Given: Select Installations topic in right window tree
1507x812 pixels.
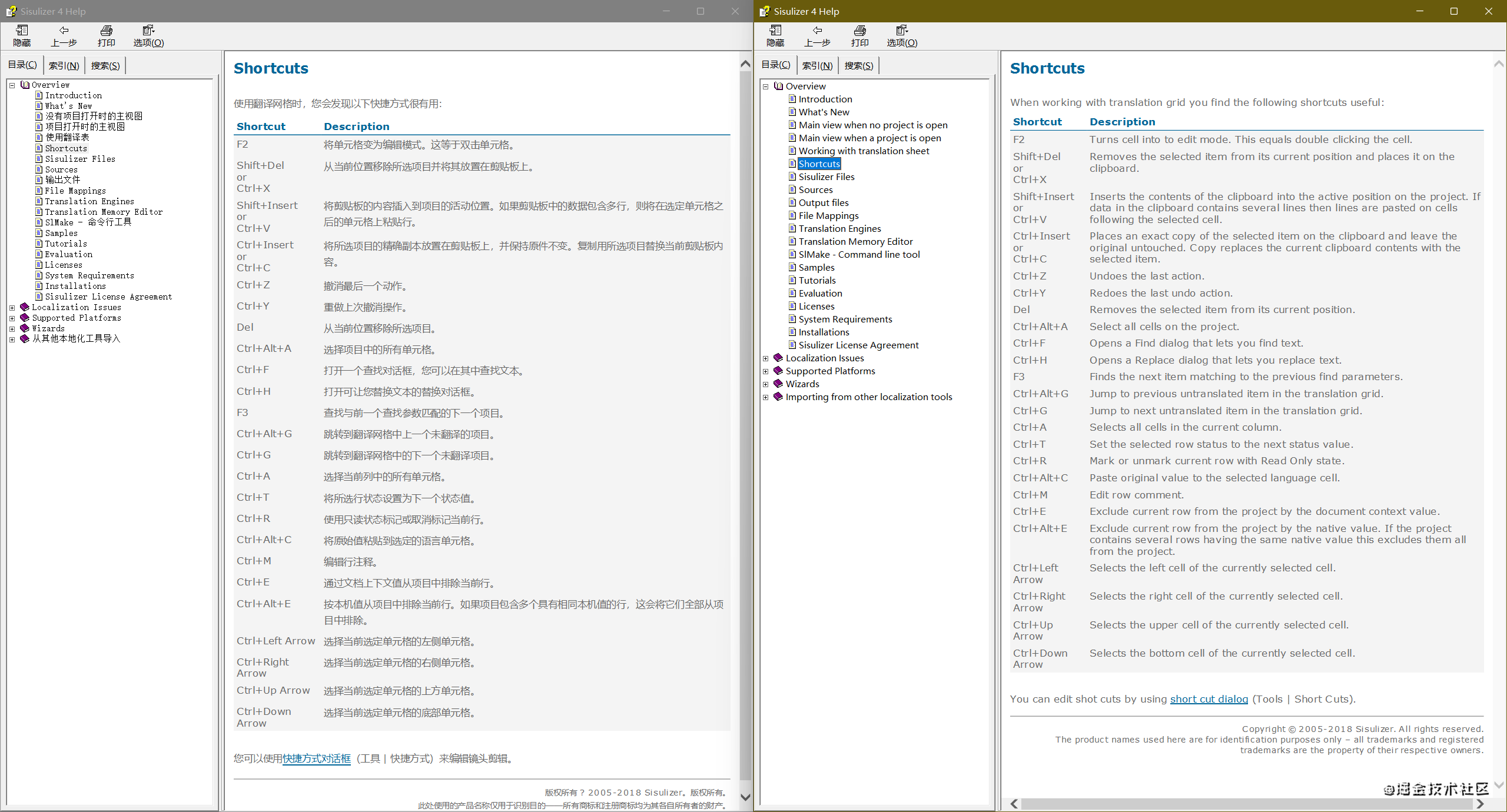Looking at the screenshot, I should pyautogui.click(x=824, y=332).
